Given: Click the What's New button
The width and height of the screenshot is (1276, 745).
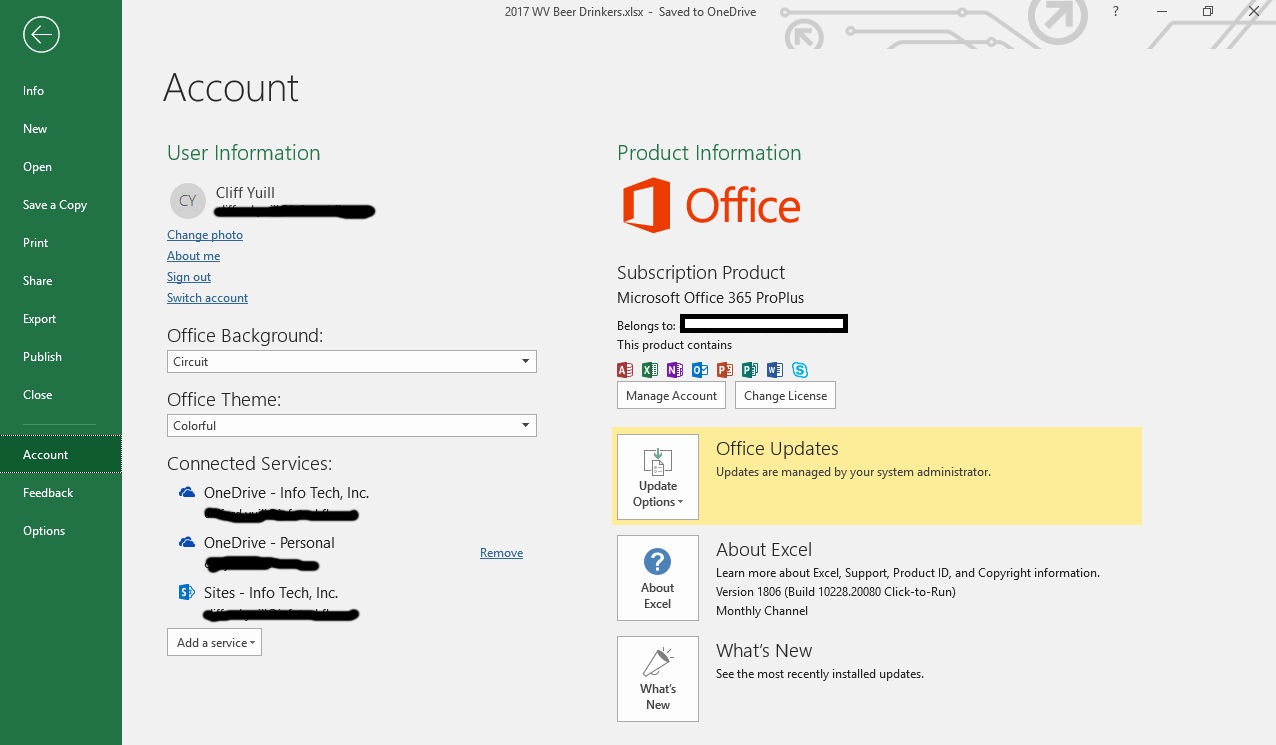Looking at the screenshot, I should [658, 679].
